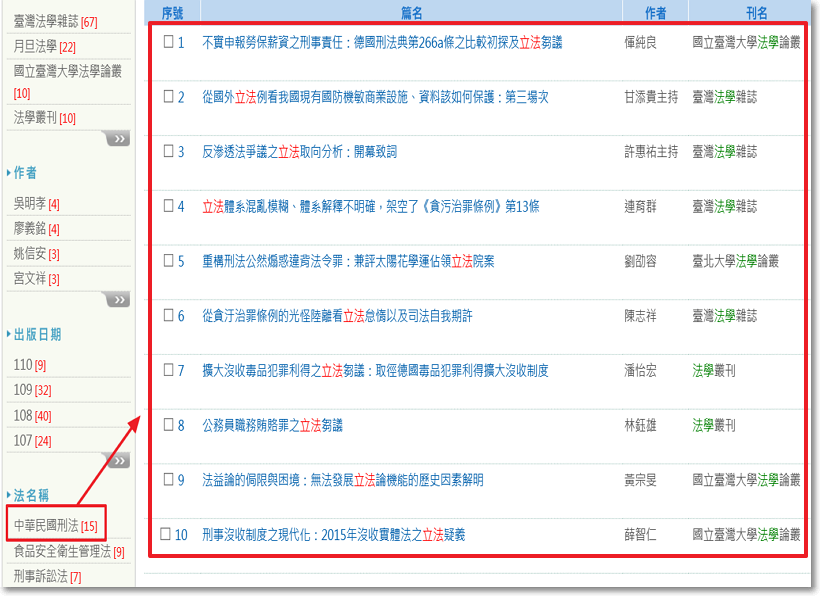Show more publication dates with the >> button
820x596 pixels.
pos(118,461)
